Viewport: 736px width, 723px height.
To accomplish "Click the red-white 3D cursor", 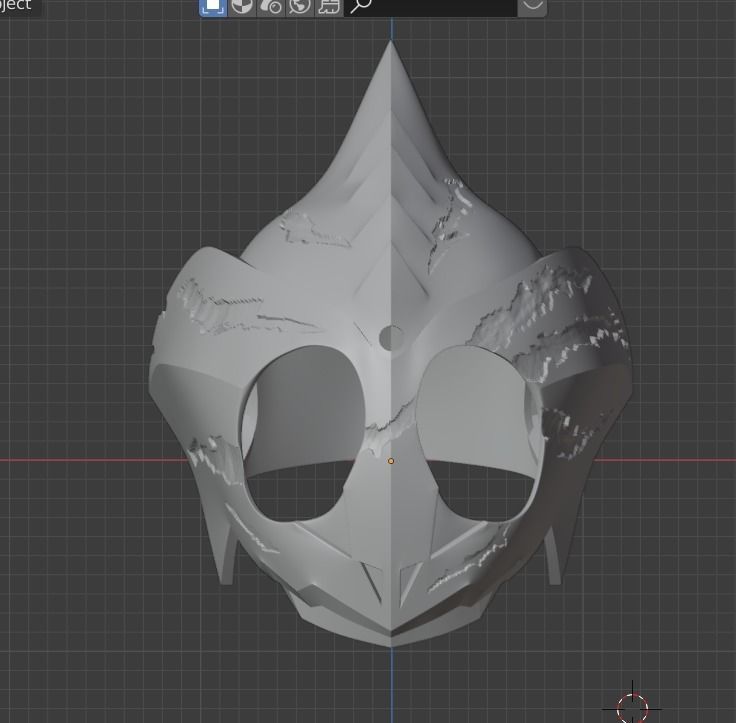I will pyautogui.click(x=632, y=708).
